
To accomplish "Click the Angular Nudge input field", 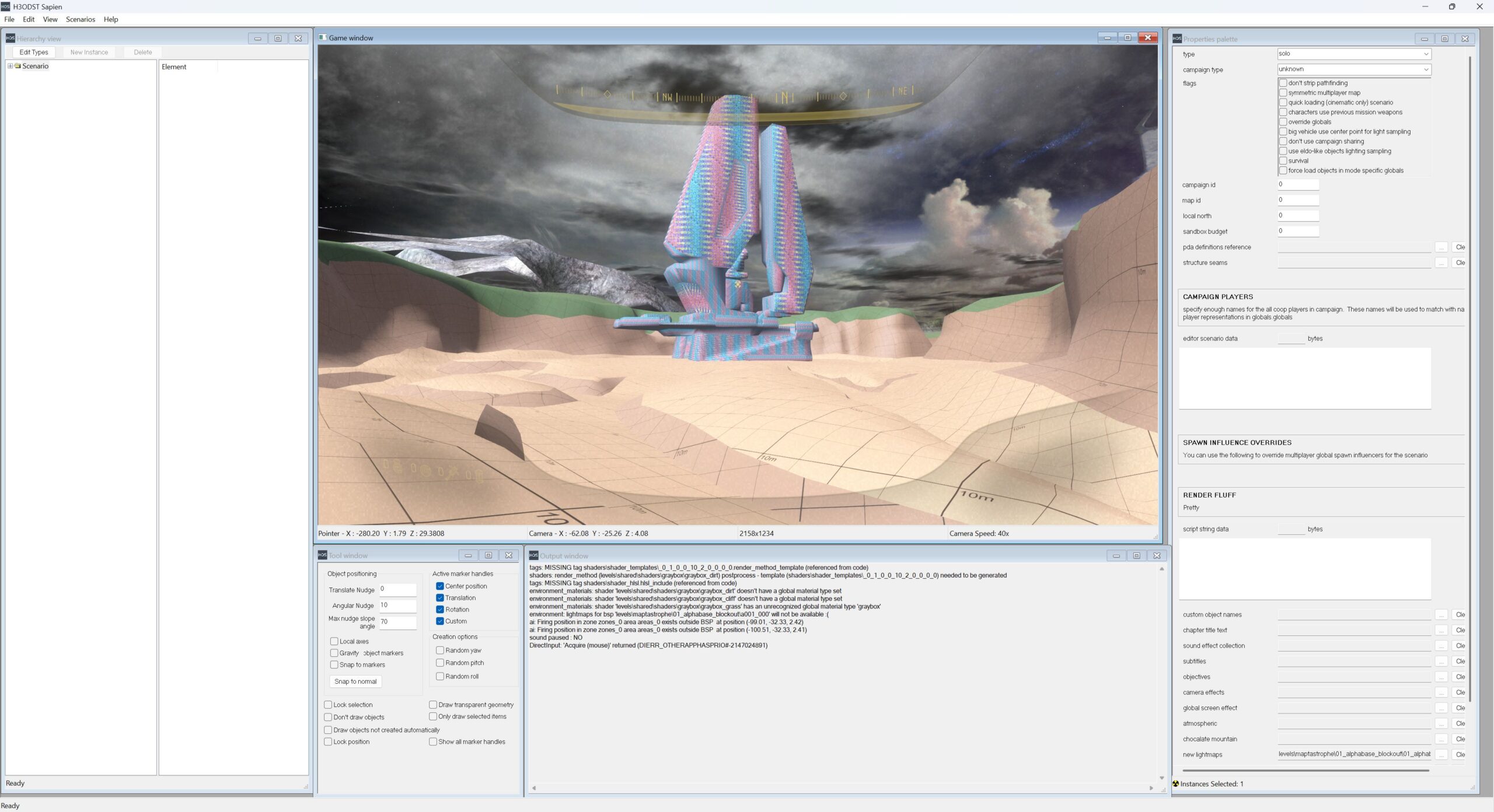I will tap(398, 605).
